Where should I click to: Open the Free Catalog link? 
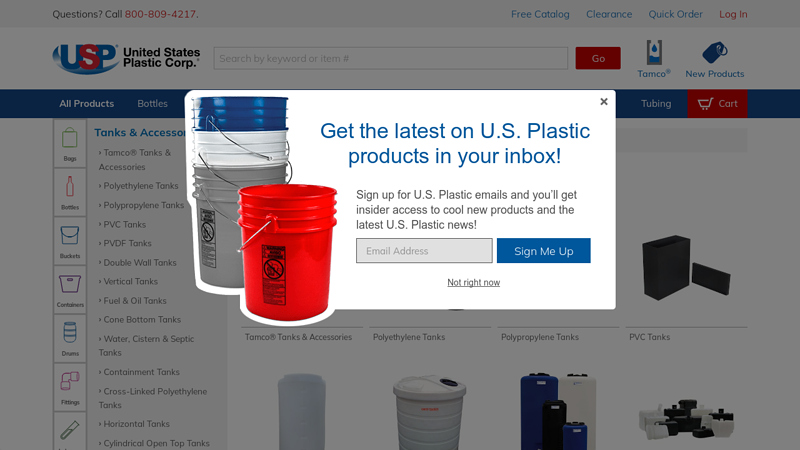[x=540, y=14]
